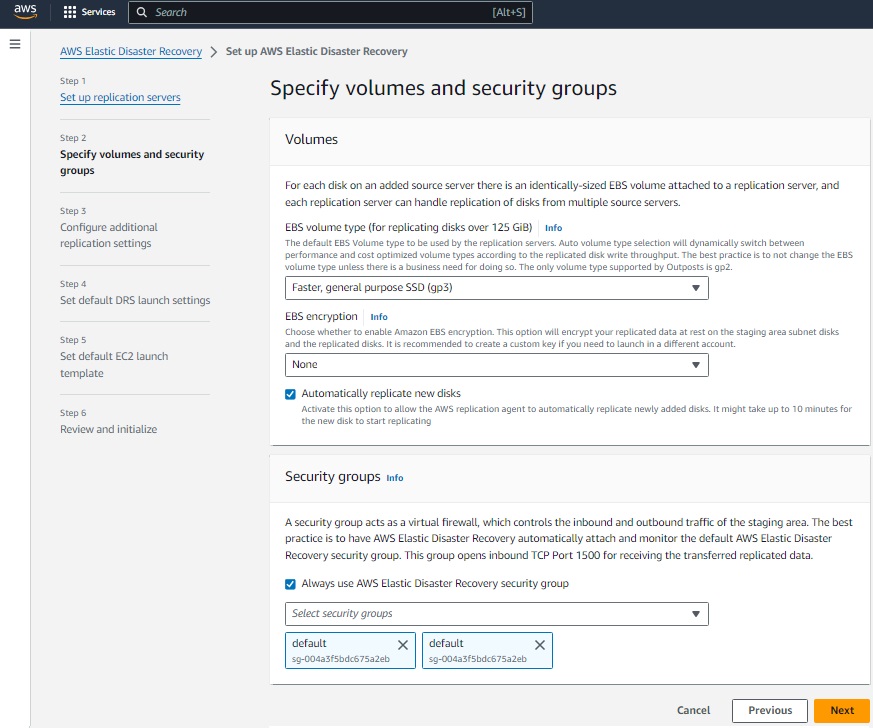Expand the EBS volume type dropdown
The height and width of the screenshot is (728, 873).
pyautogui.click(x=496, y=288)
